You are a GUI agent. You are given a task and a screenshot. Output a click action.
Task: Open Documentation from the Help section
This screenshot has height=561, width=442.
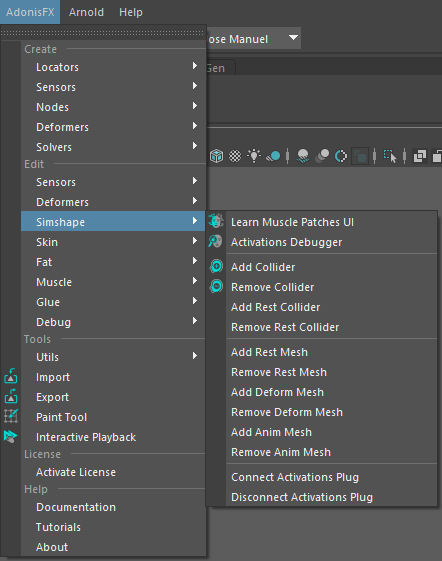113,507
